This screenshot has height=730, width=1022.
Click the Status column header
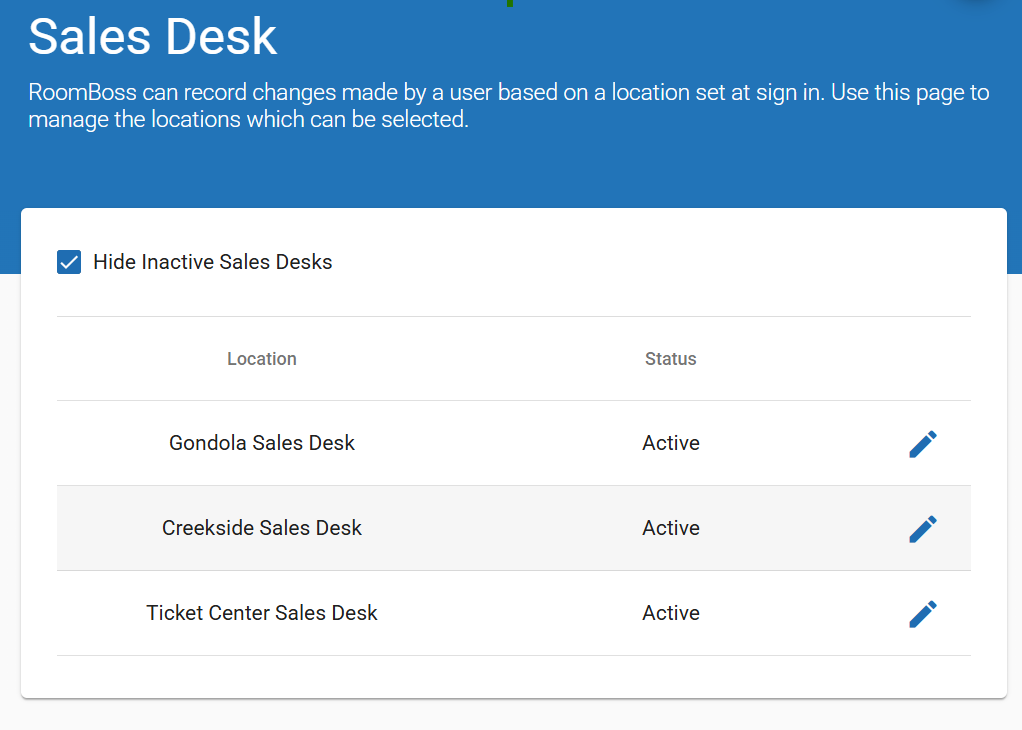(x=670, y=359)
